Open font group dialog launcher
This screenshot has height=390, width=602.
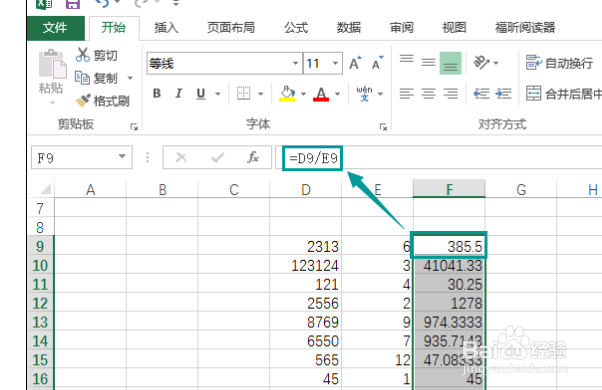(383, 127)
